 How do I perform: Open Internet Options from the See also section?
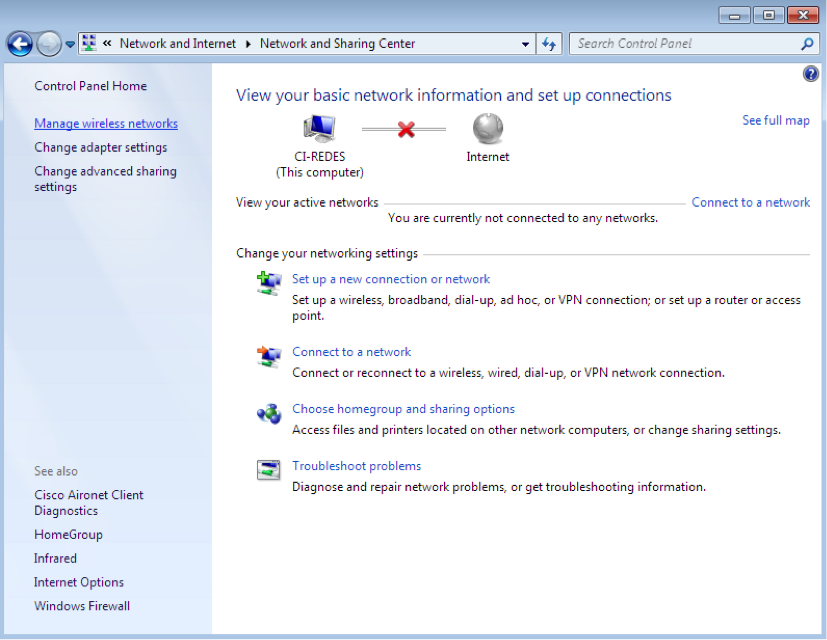click(79, 581)
